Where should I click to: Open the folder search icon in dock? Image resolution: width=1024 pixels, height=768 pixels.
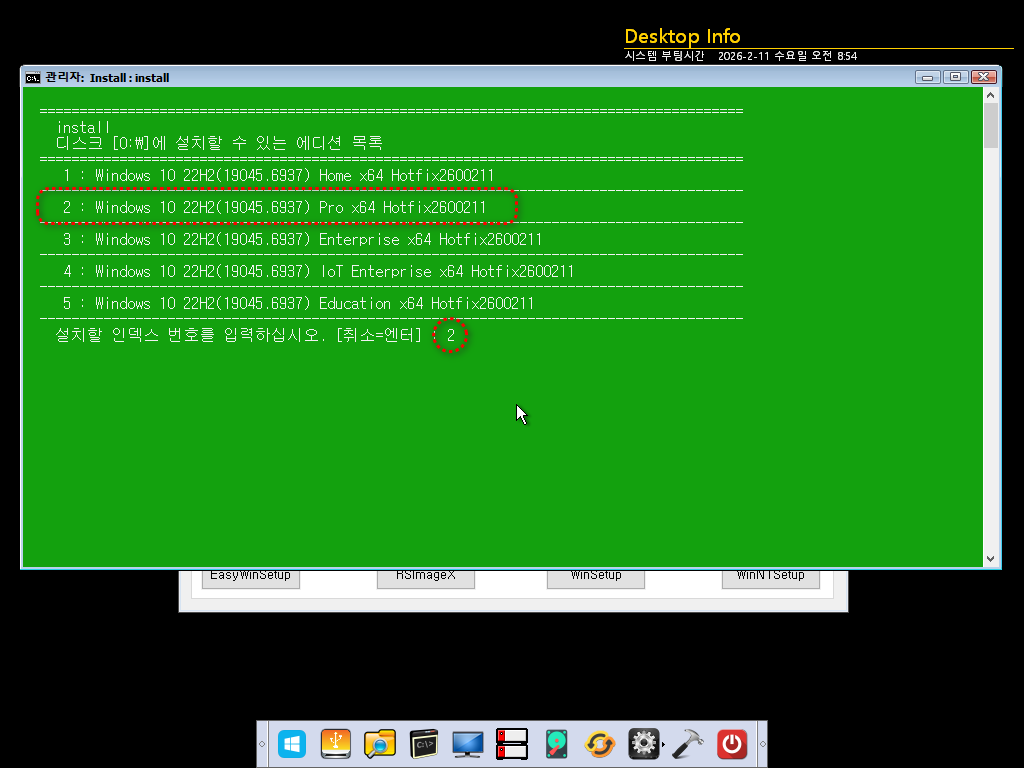pos(379,744)
